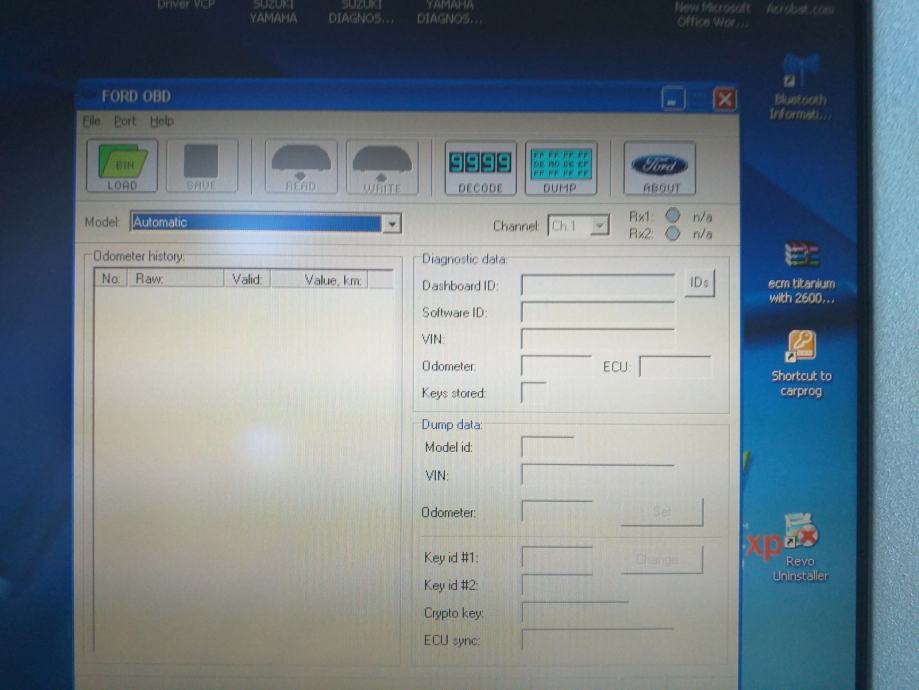Viewport: 919px width, 690px height.
Task: Click the Value, km column header
Action: [320, 280]
